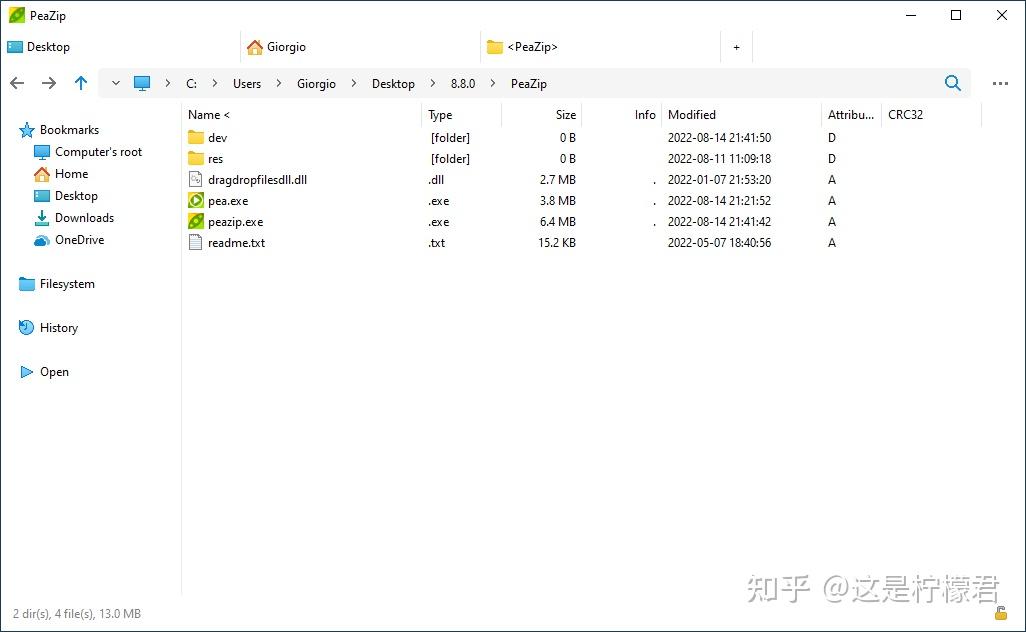The image size is (1026, 632).
Task: Select 8.8.0 in the breadcrumb path
Action: [463, 84]
